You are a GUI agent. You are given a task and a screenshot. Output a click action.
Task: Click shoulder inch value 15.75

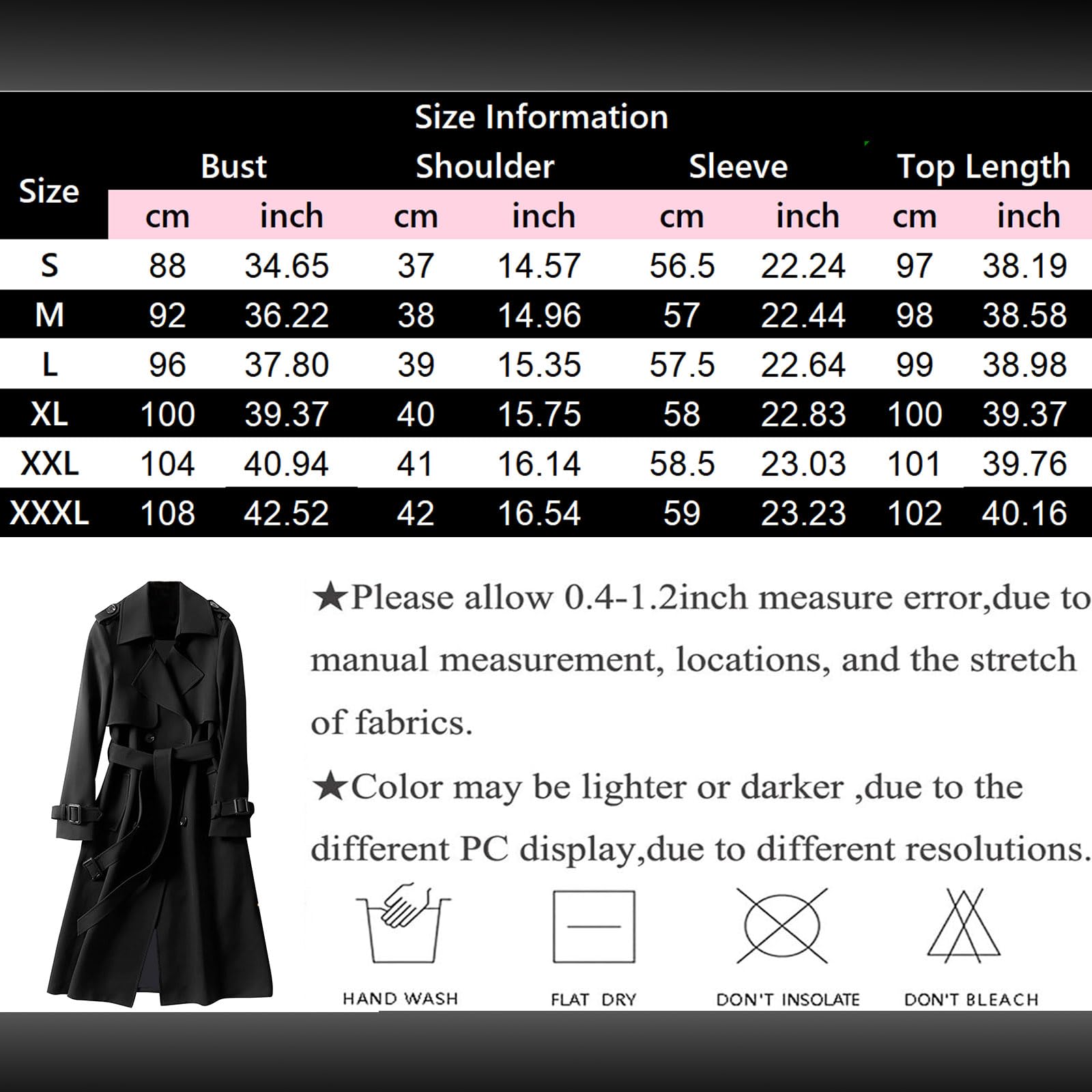[x=539, y=414]
